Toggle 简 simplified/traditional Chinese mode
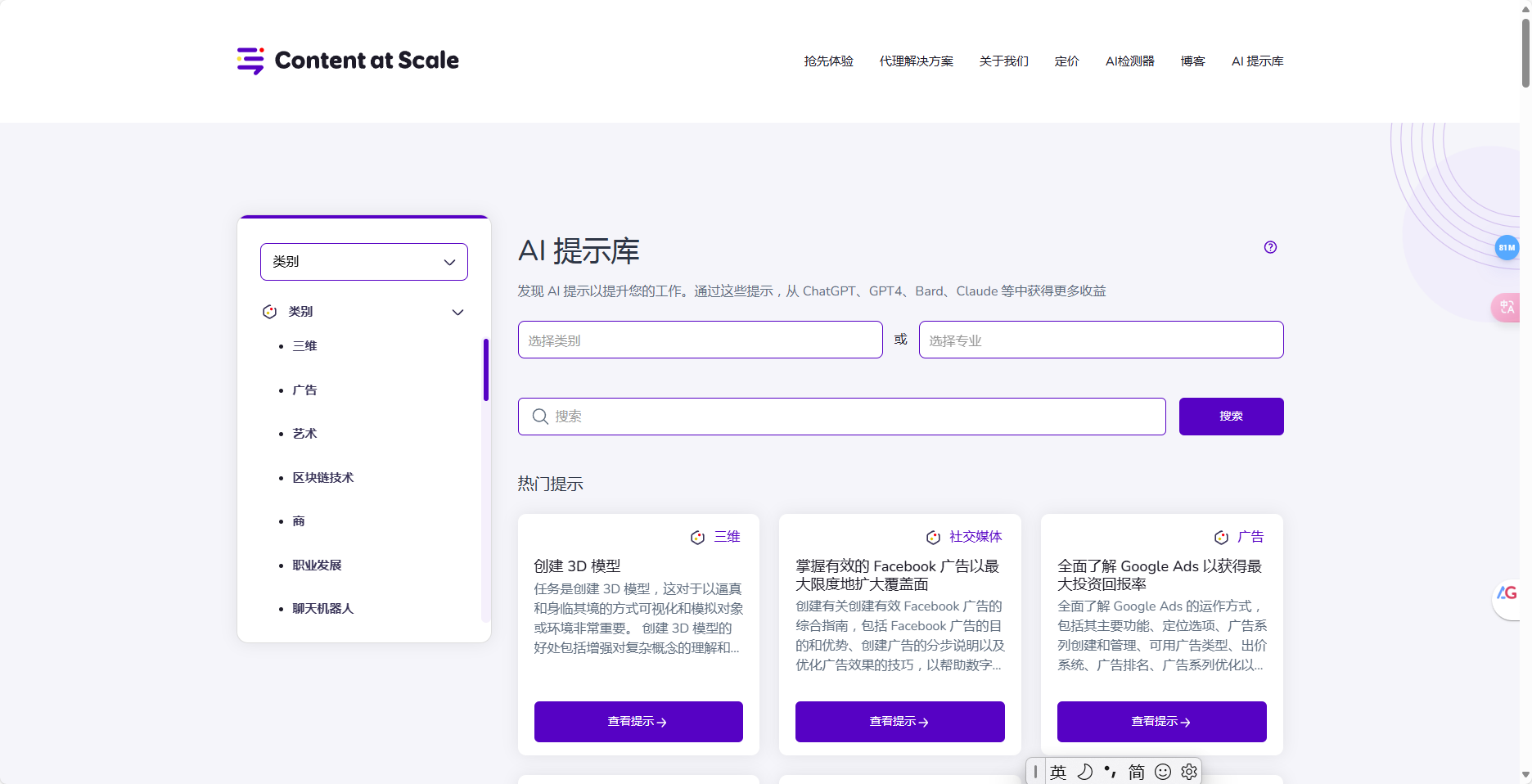This screenshot has height=784, width=1532. coord(1135,771)
